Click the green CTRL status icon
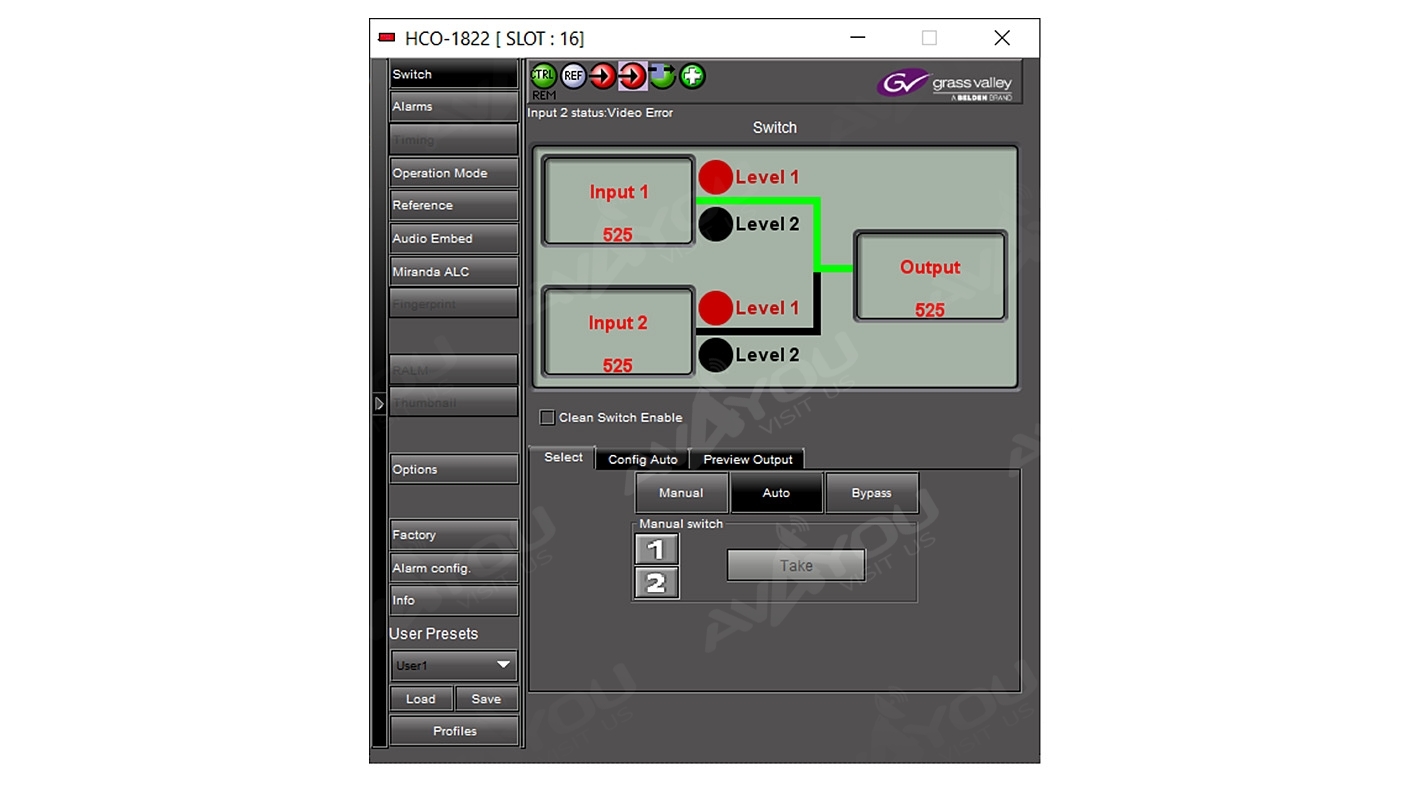The height and width of the screenshot is (800, 1422). click(x=543, y=76)
